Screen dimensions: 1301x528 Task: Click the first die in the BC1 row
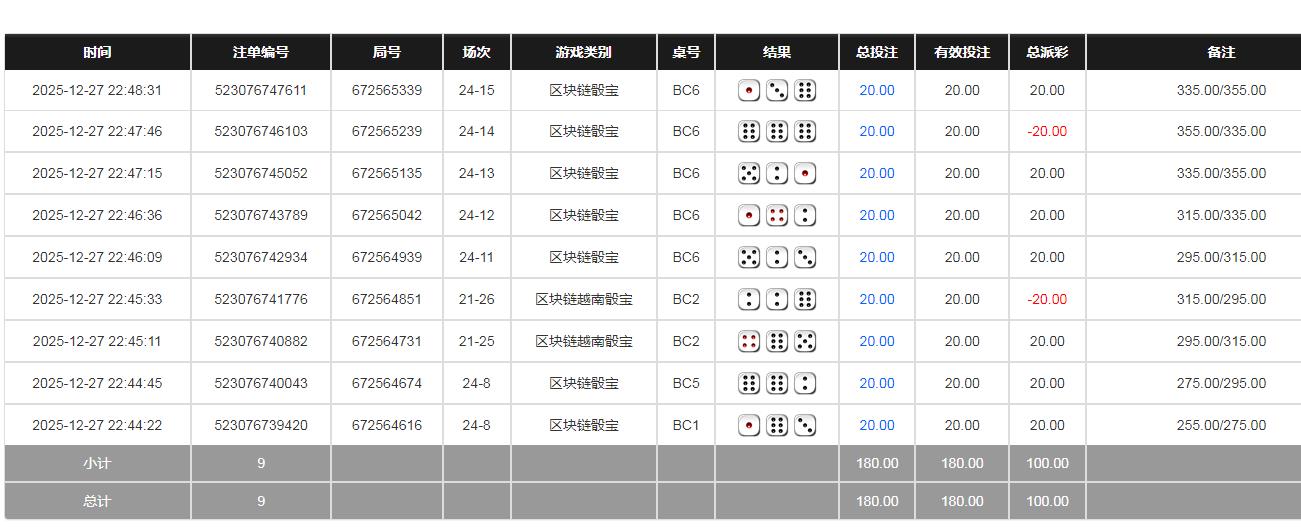[749, 426]
